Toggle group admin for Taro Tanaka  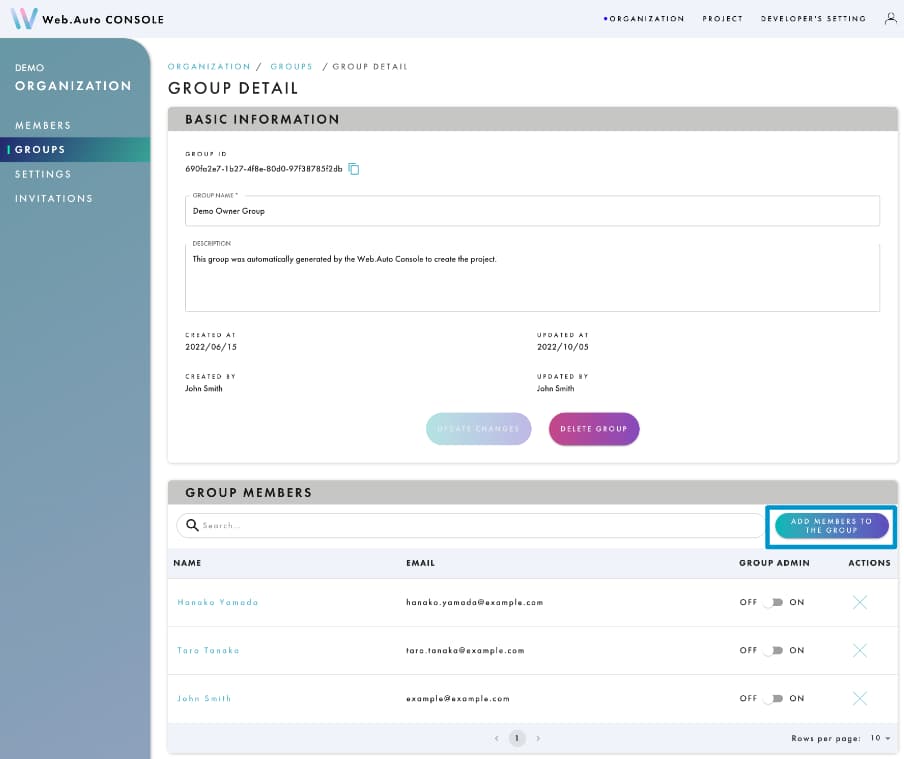(773, 651)
